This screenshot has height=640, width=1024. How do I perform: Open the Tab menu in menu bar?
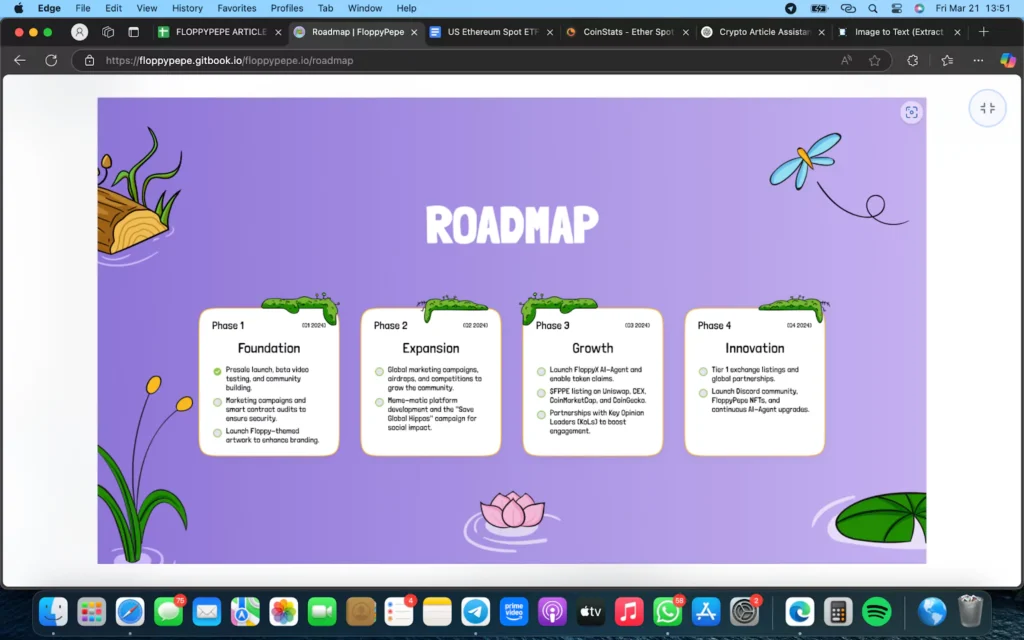pos(325,8)
